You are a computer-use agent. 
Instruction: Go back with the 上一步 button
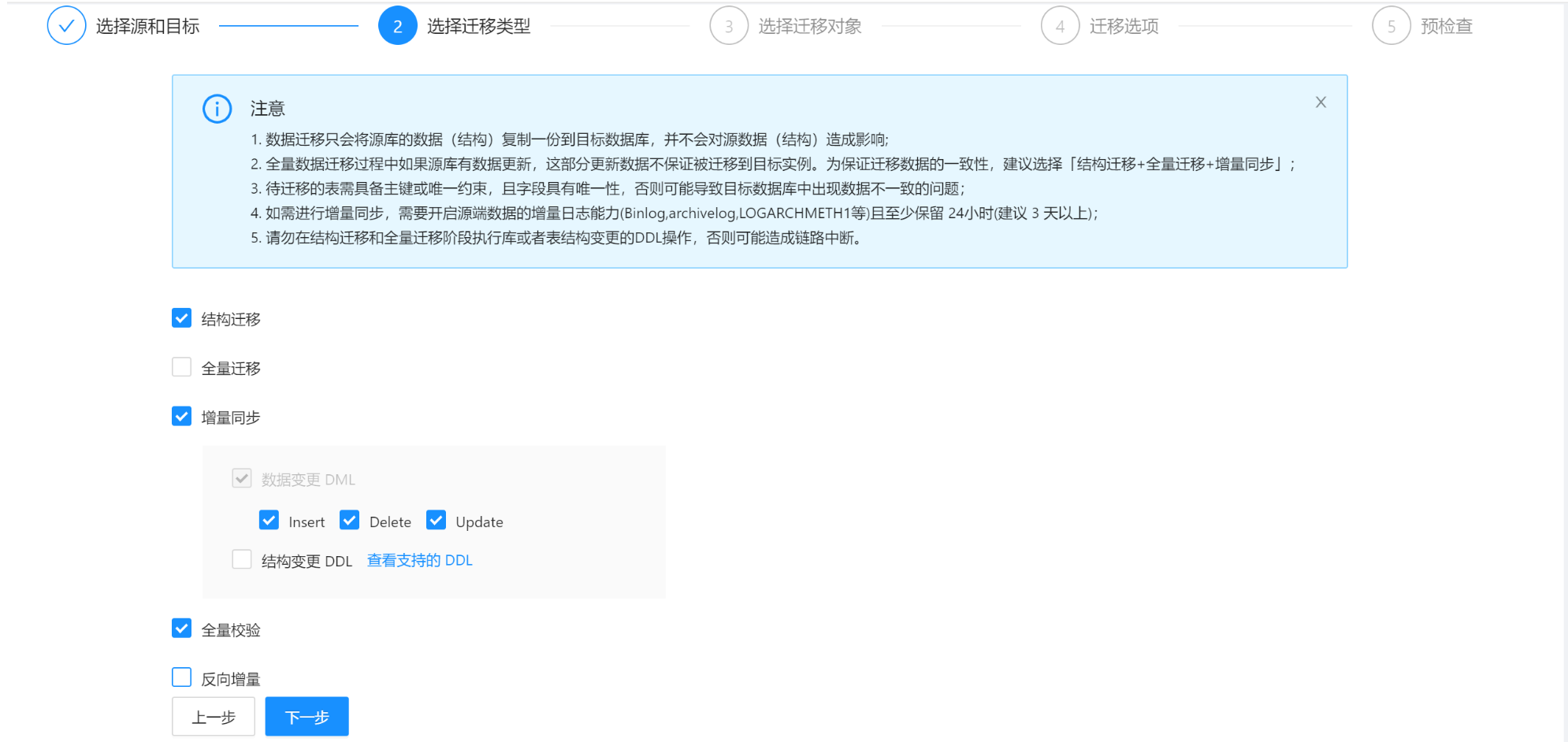214,717
